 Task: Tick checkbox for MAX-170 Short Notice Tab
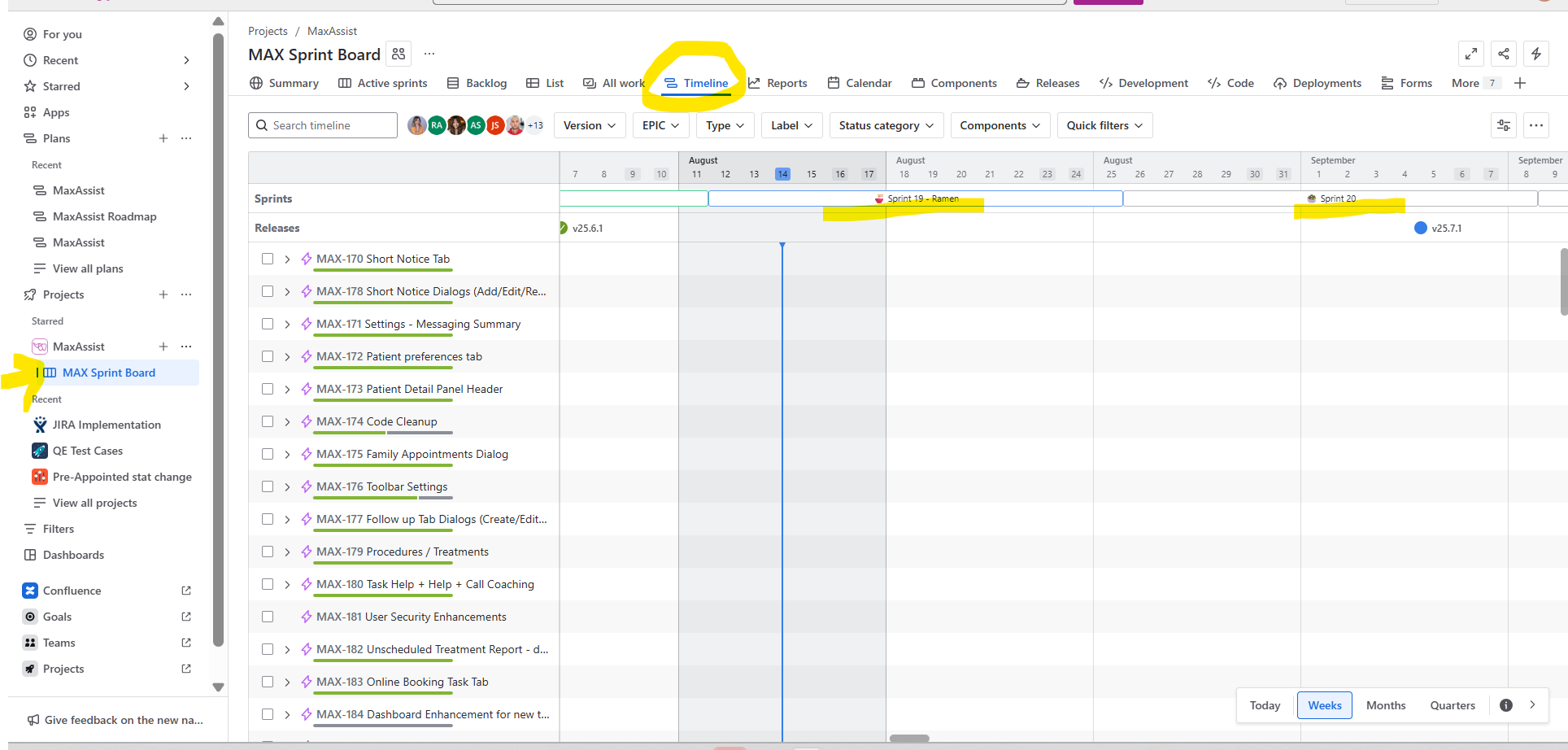click(268, 259)
